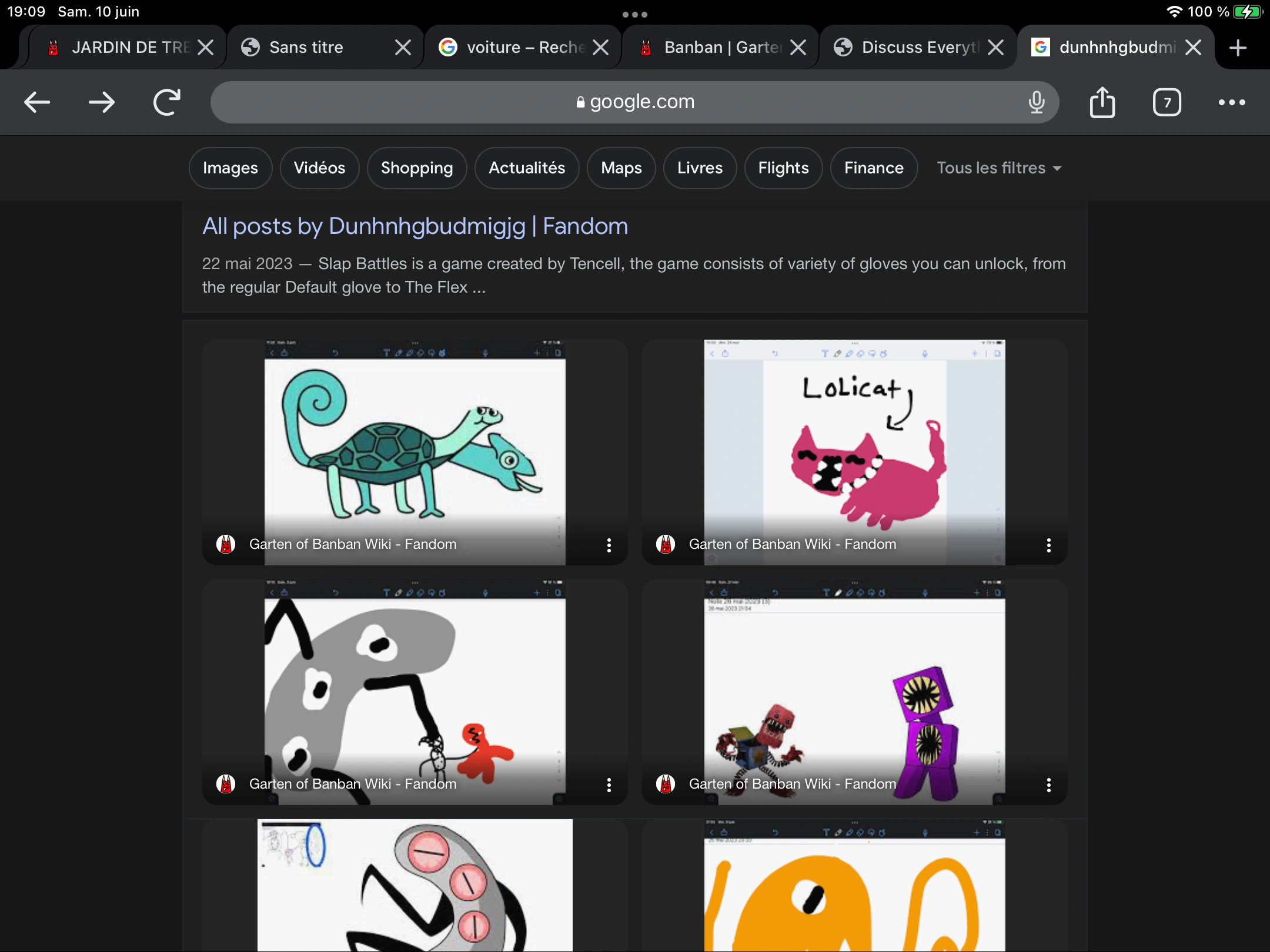Open the browser three-dot menu
This screenshot has height=952, width=1270.
pos(1232,102)
